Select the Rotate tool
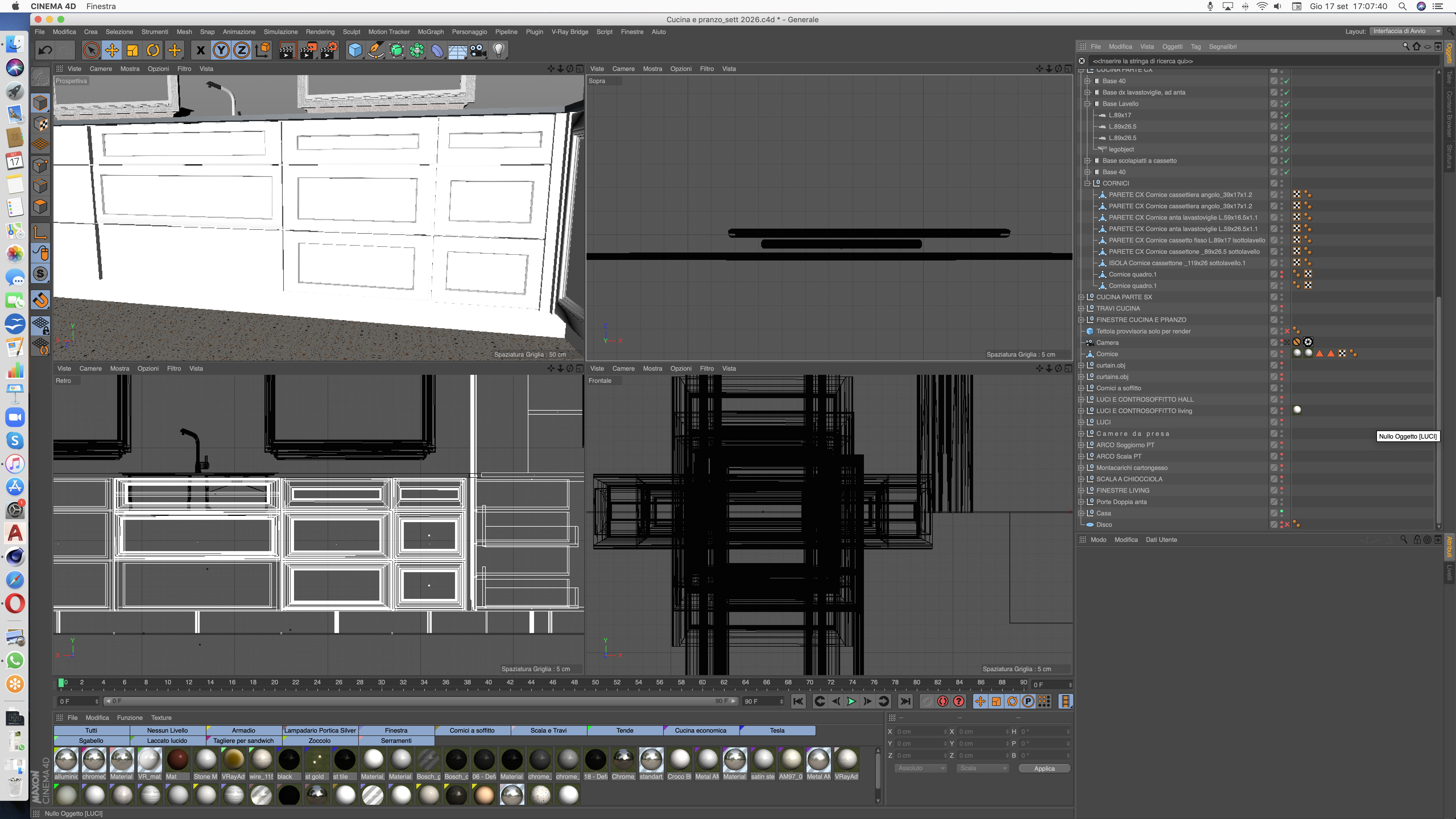1456x819 pixels. click(153, 50)
